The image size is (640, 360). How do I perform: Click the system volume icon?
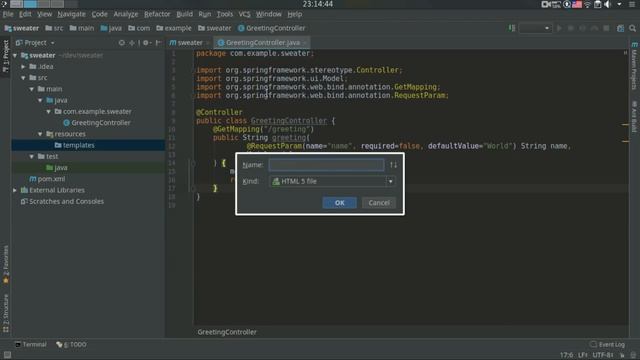[607, 4]
